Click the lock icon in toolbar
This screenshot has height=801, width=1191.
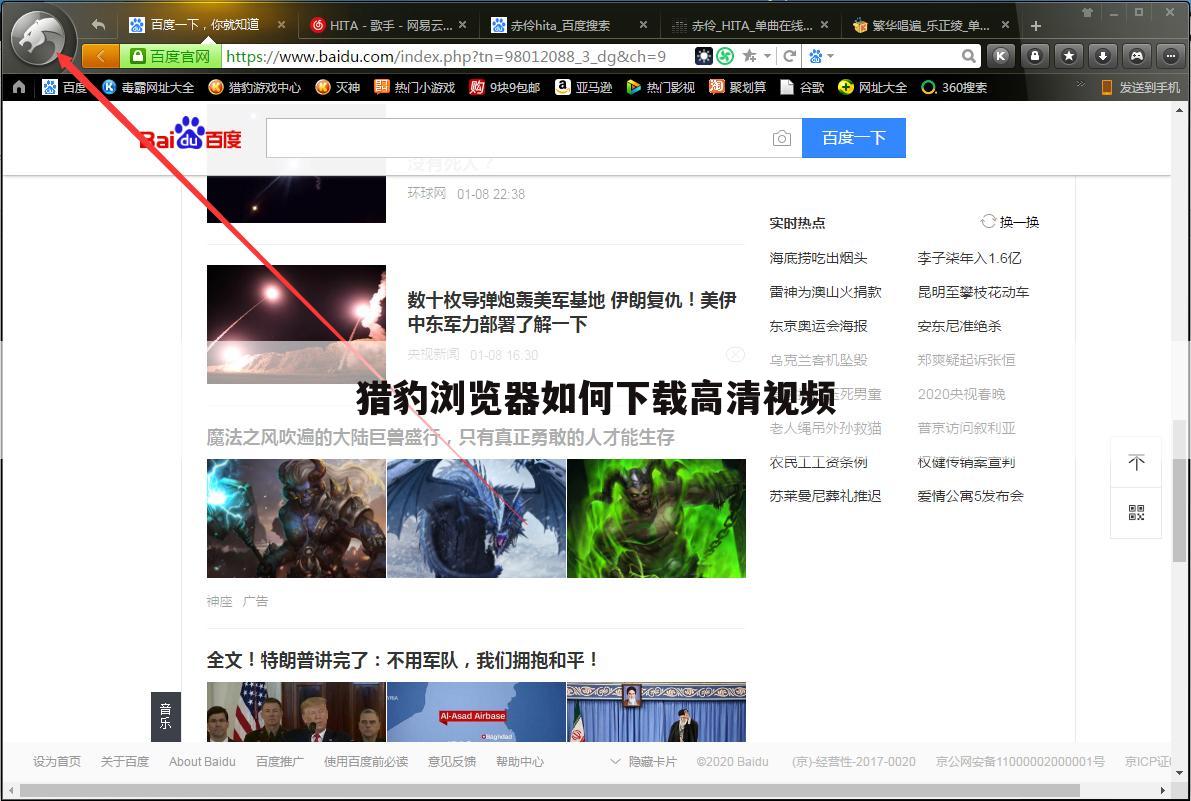pos(1035,55)
